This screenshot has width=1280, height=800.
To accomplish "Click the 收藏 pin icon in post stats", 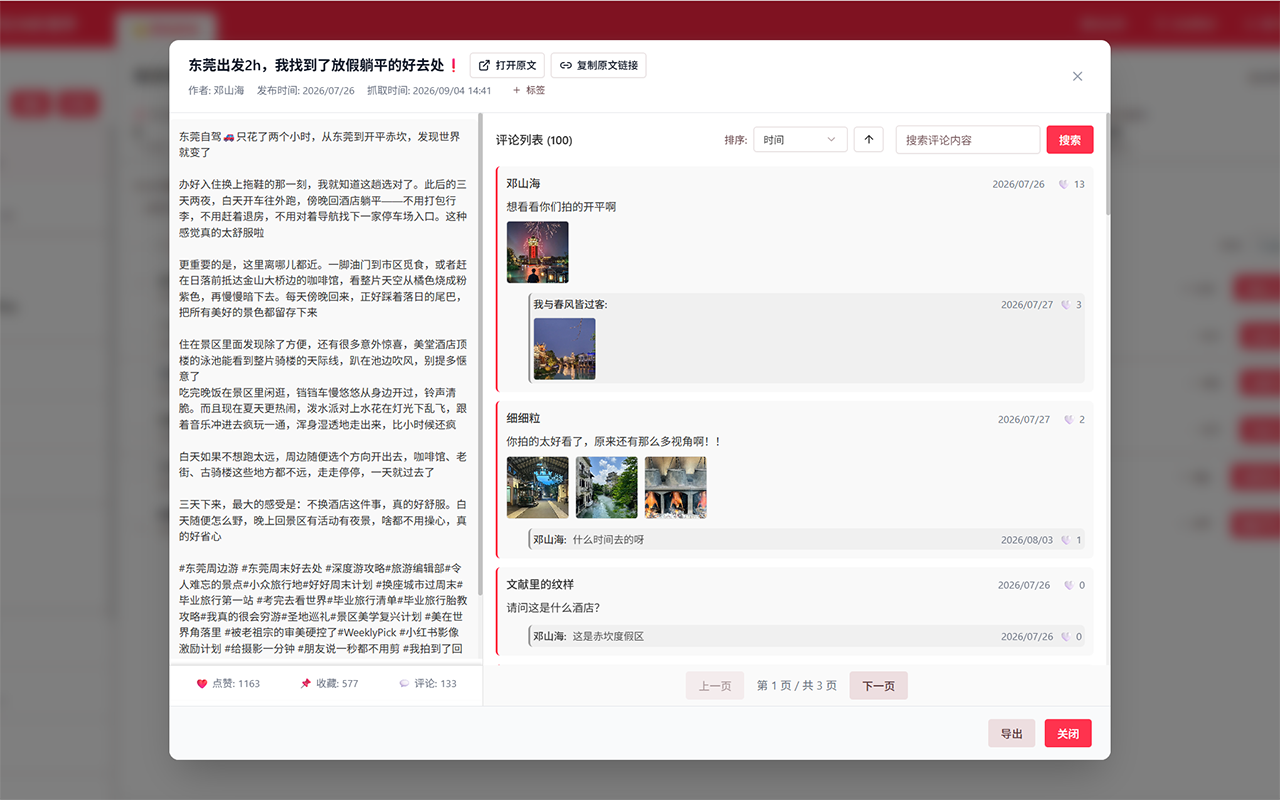I will pyautogui.click(x=306, y=684).
